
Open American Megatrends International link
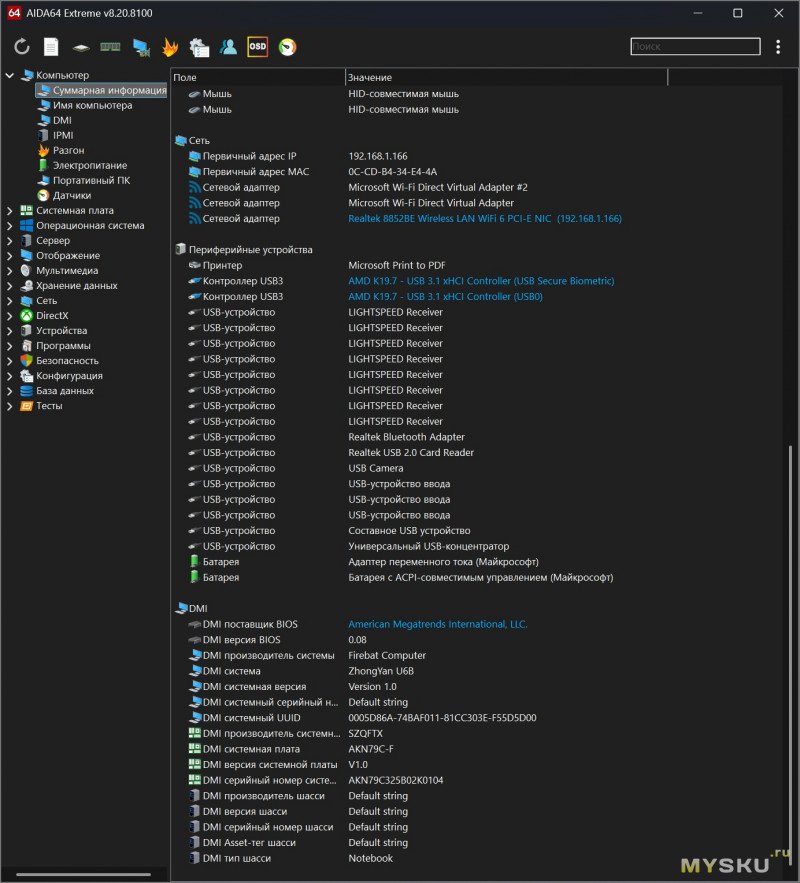(437, 624)
